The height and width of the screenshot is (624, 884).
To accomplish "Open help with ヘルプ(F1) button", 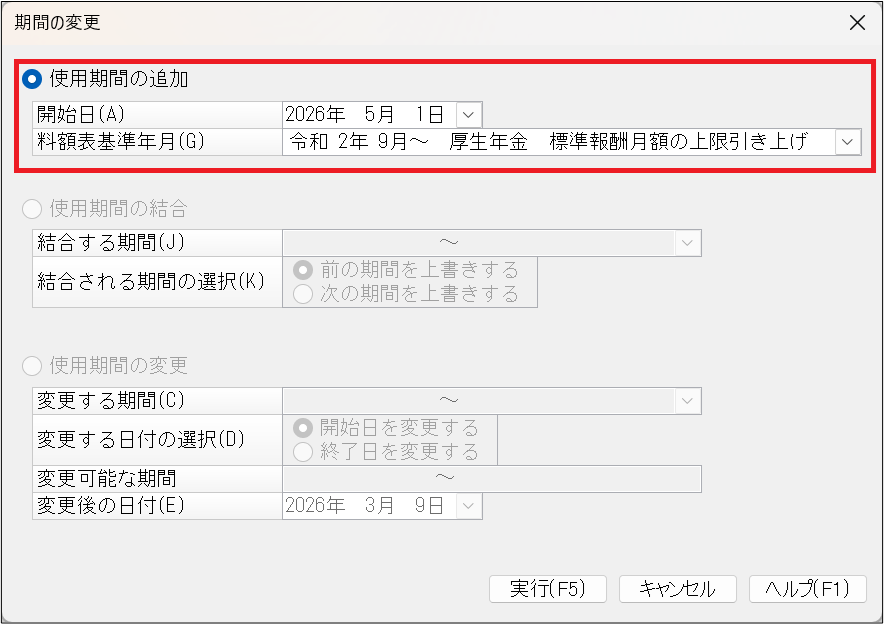I will click(x=807, y=589).
